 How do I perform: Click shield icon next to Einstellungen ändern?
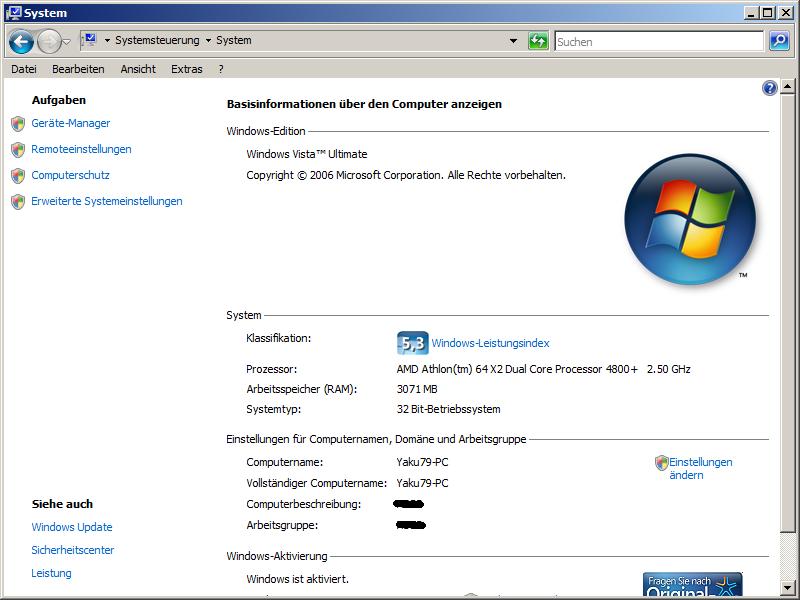coord(661,463)
